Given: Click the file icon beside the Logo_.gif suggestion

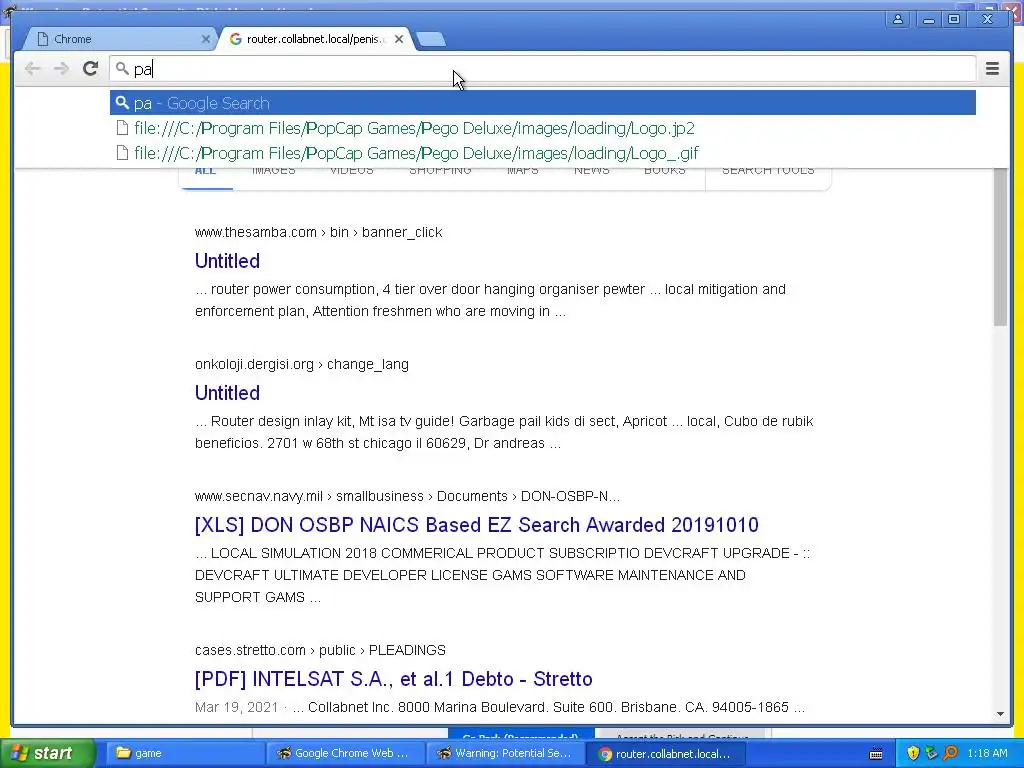Looking at the screenshot, I should point(122,153).
